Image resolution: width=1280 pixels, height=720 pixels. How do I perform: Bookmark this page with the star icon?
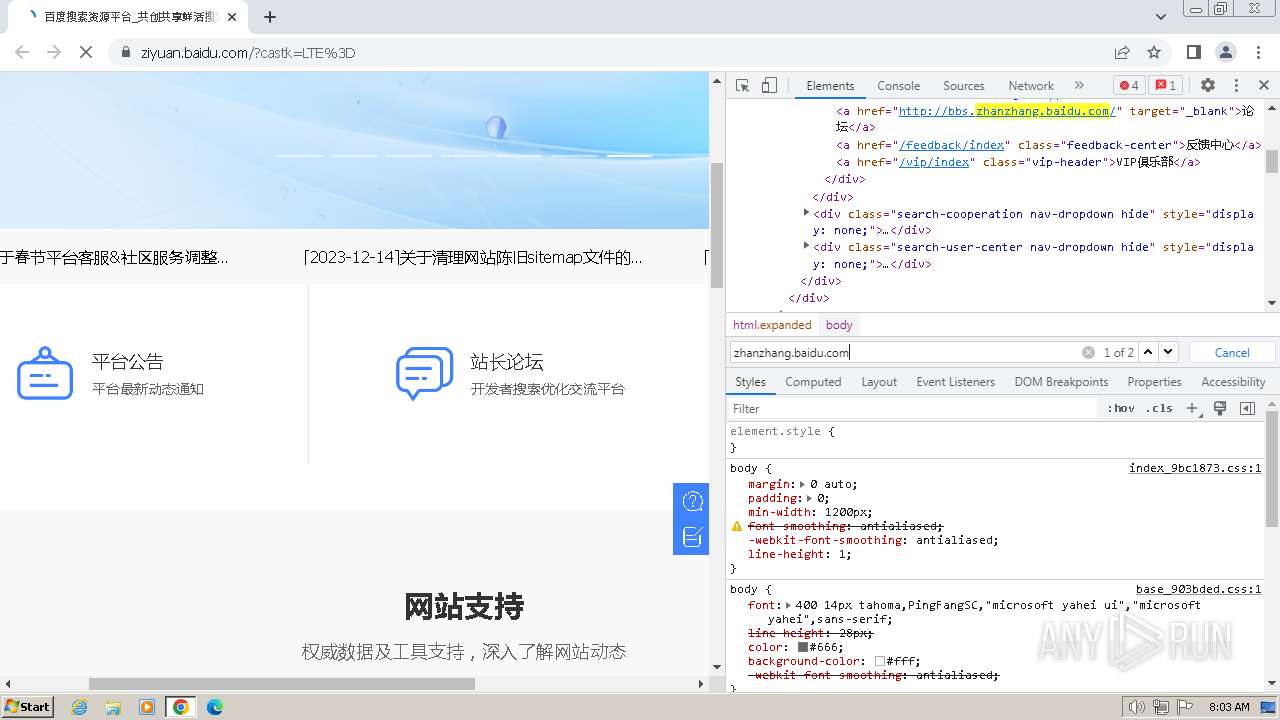point(1154,52)
